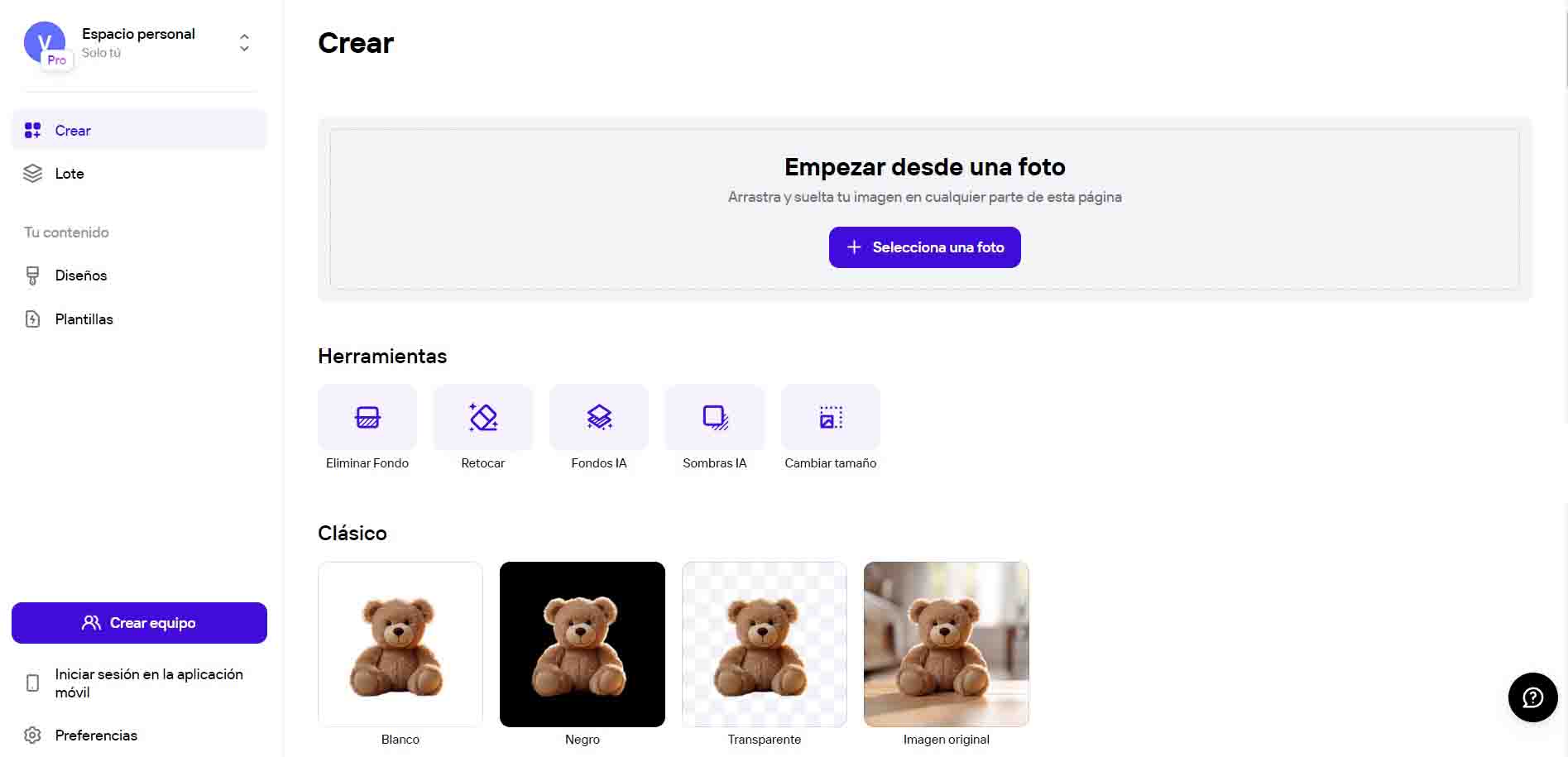Expand the Espacio personal workspace switcher

(x=244, y=42)
